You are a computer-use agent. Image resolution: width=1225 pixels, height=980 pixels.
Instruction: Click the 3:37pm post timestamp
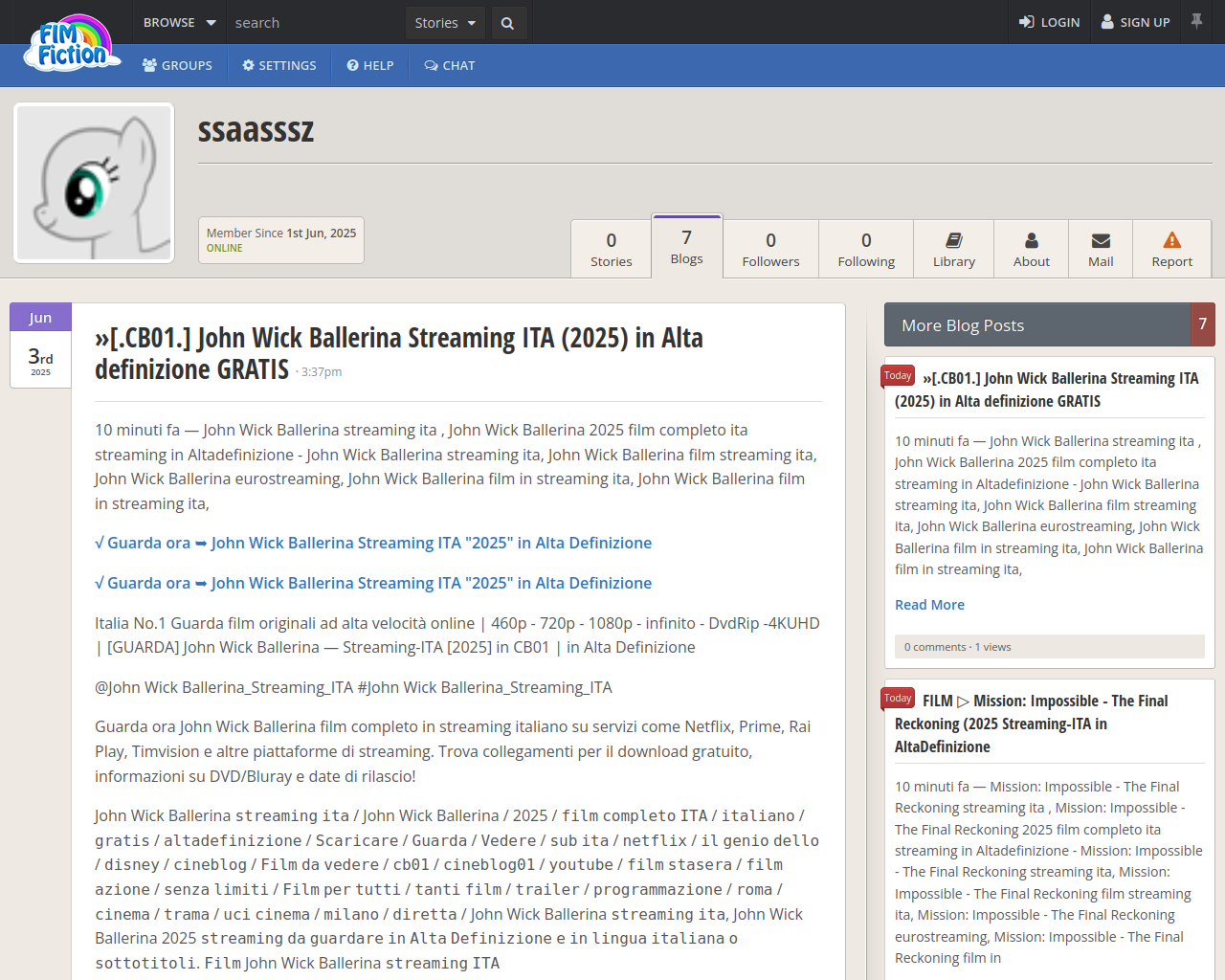pos(322,371)
